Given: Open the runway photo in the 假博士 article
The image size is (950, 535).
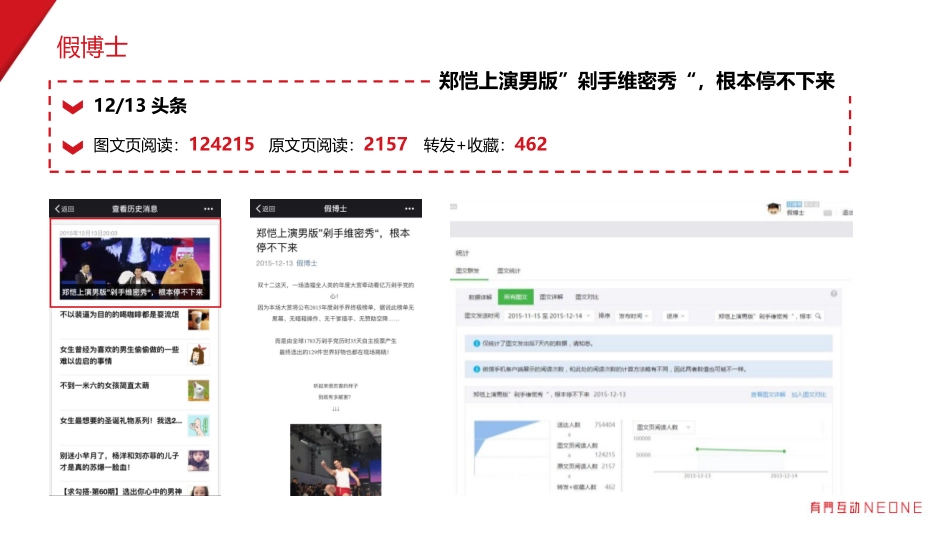Looking at the screenshot, I should (x=336, y=460).
